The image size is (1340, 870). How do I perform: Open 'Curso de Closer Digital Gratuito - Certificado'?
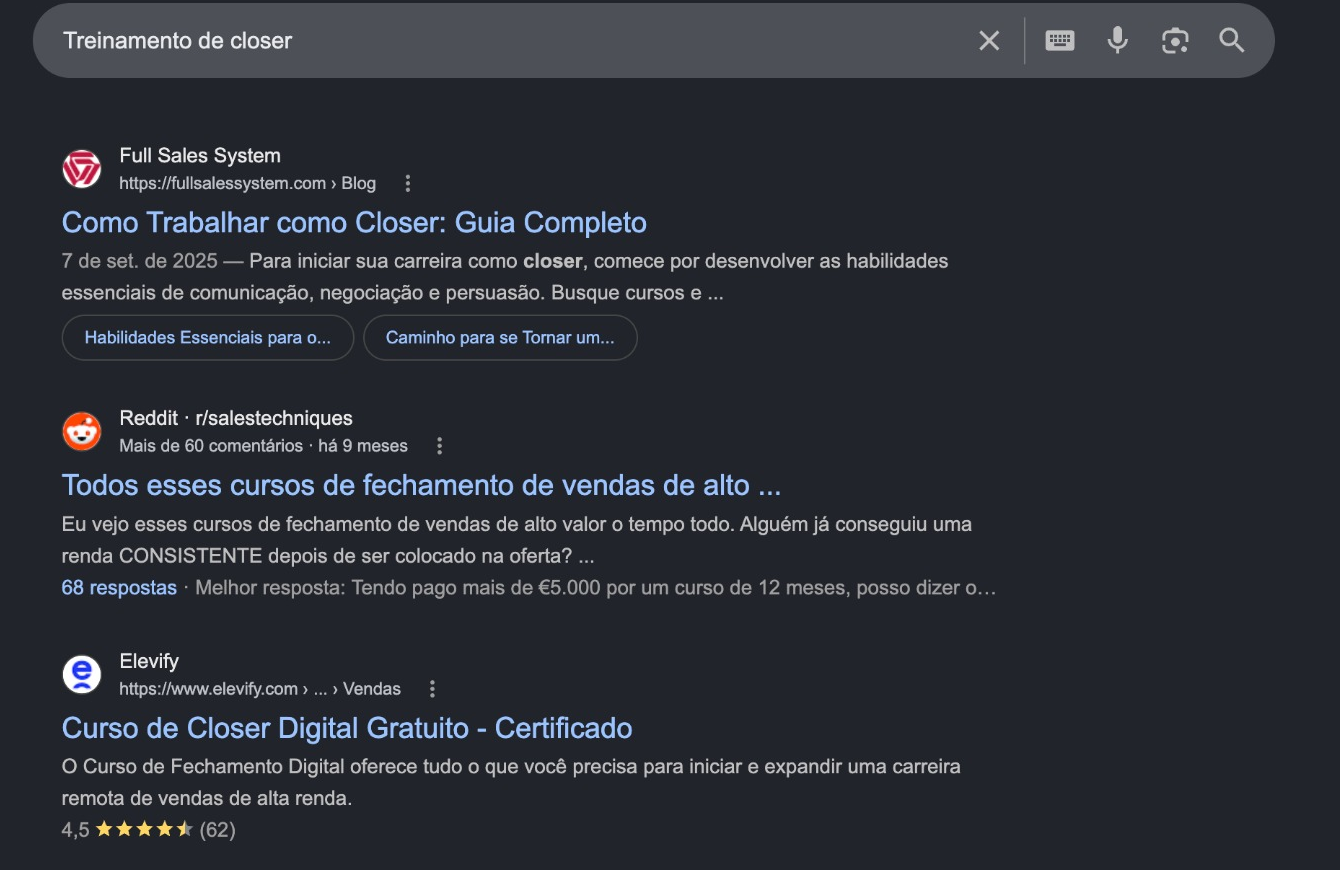[x=347, y=728]
